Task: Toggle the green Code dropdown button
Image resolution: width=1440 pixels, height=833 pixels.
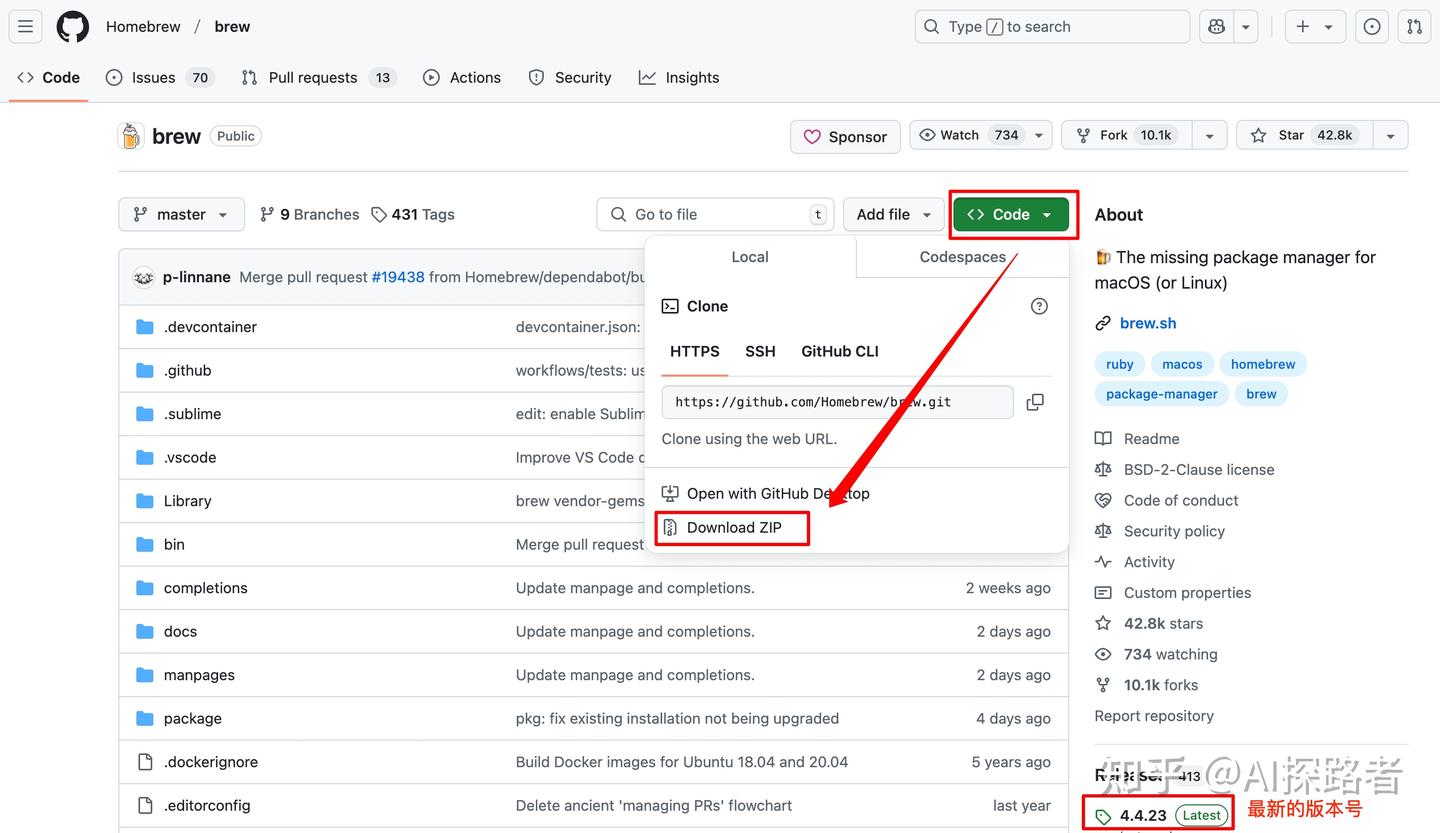Action: pyautogui.click(x=1010, y=214)
